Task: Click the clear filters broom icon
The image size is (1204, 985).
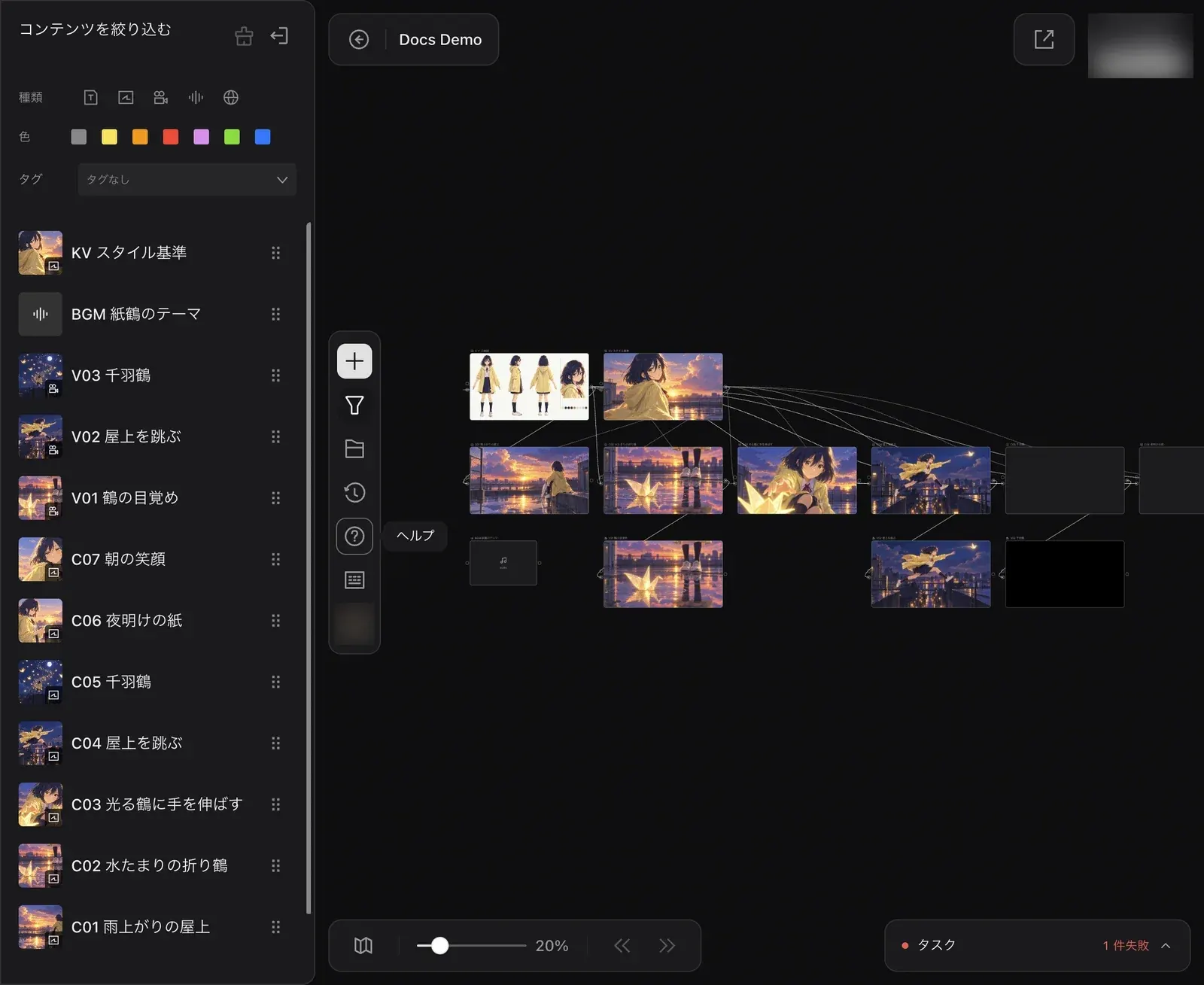Action: pyautogui.click(x=244, y=36)
